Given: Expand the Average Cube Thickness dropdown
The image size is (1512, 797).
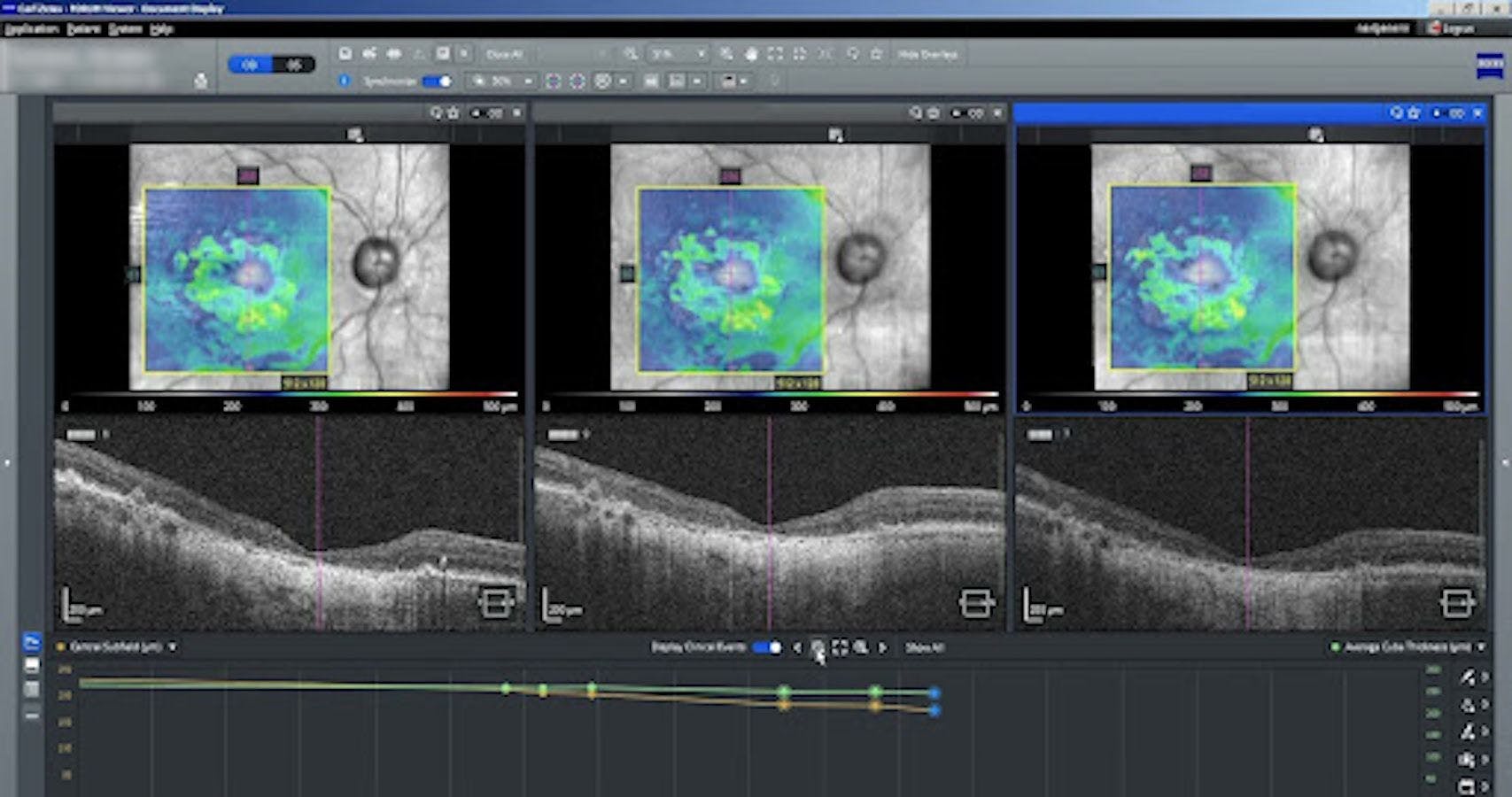Looking at the screenshot, I should [1480, 647].
